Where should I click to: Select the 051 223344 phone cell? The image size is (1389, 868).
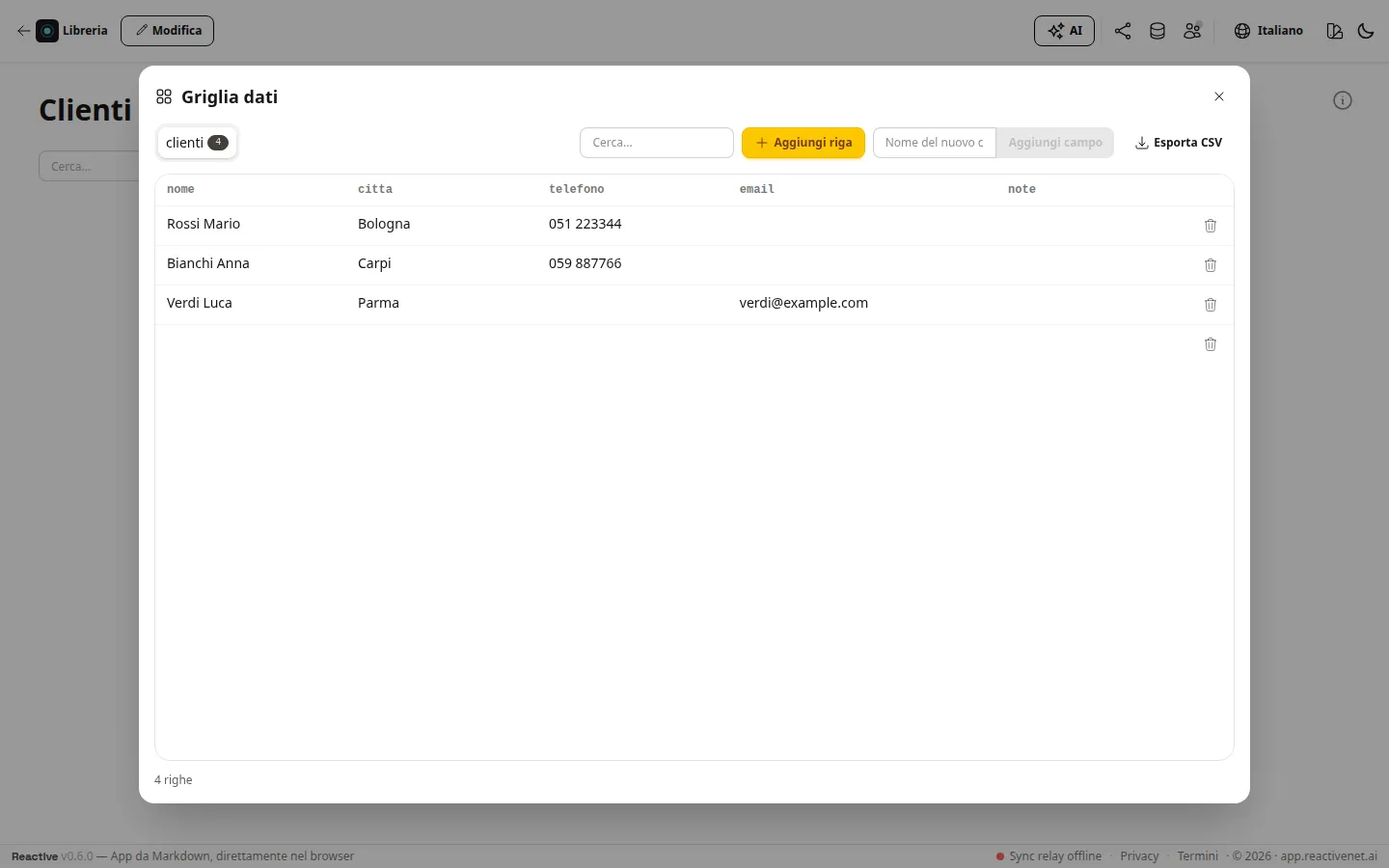[586, 224]
